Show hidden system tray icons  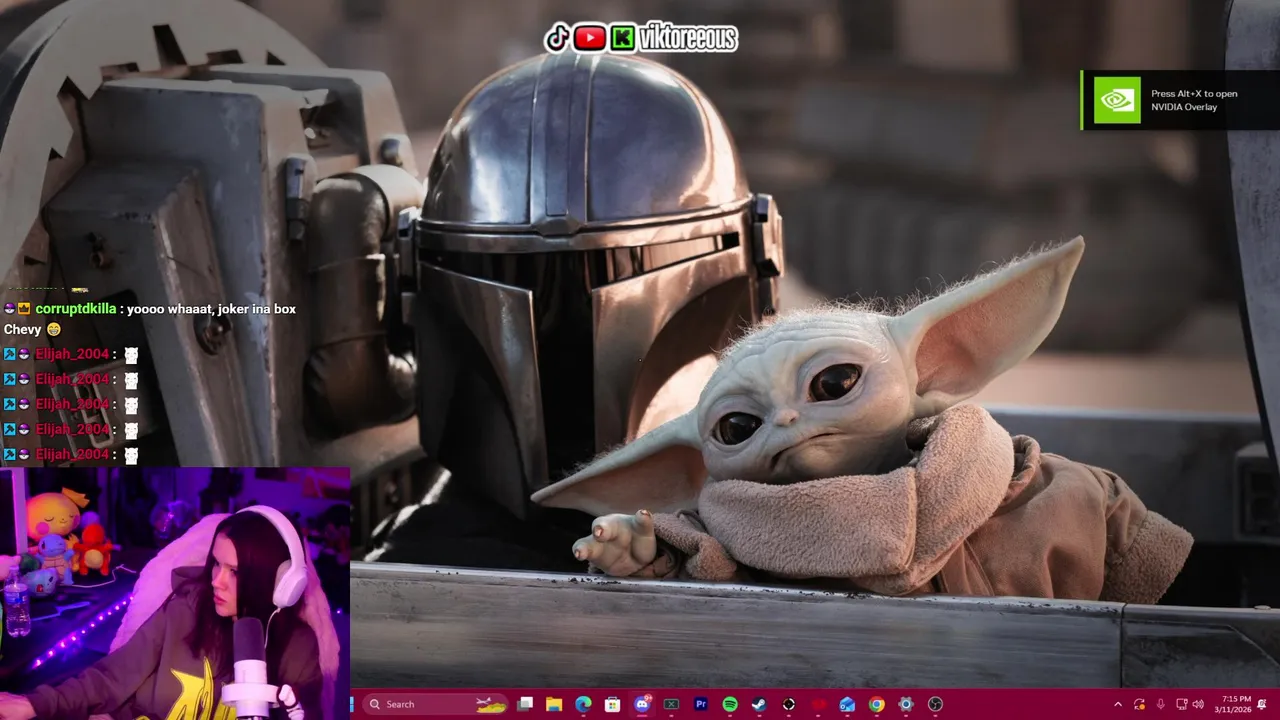tap(1118, 704)
